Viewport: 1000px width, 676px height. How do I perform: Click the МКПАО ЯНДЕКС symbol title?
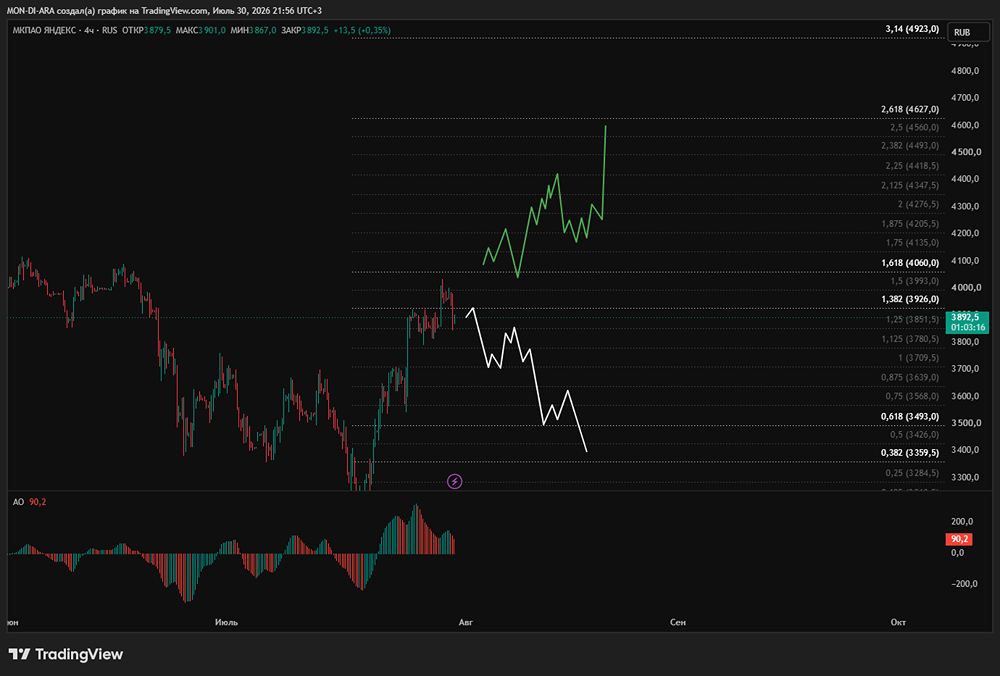[44, 30]
